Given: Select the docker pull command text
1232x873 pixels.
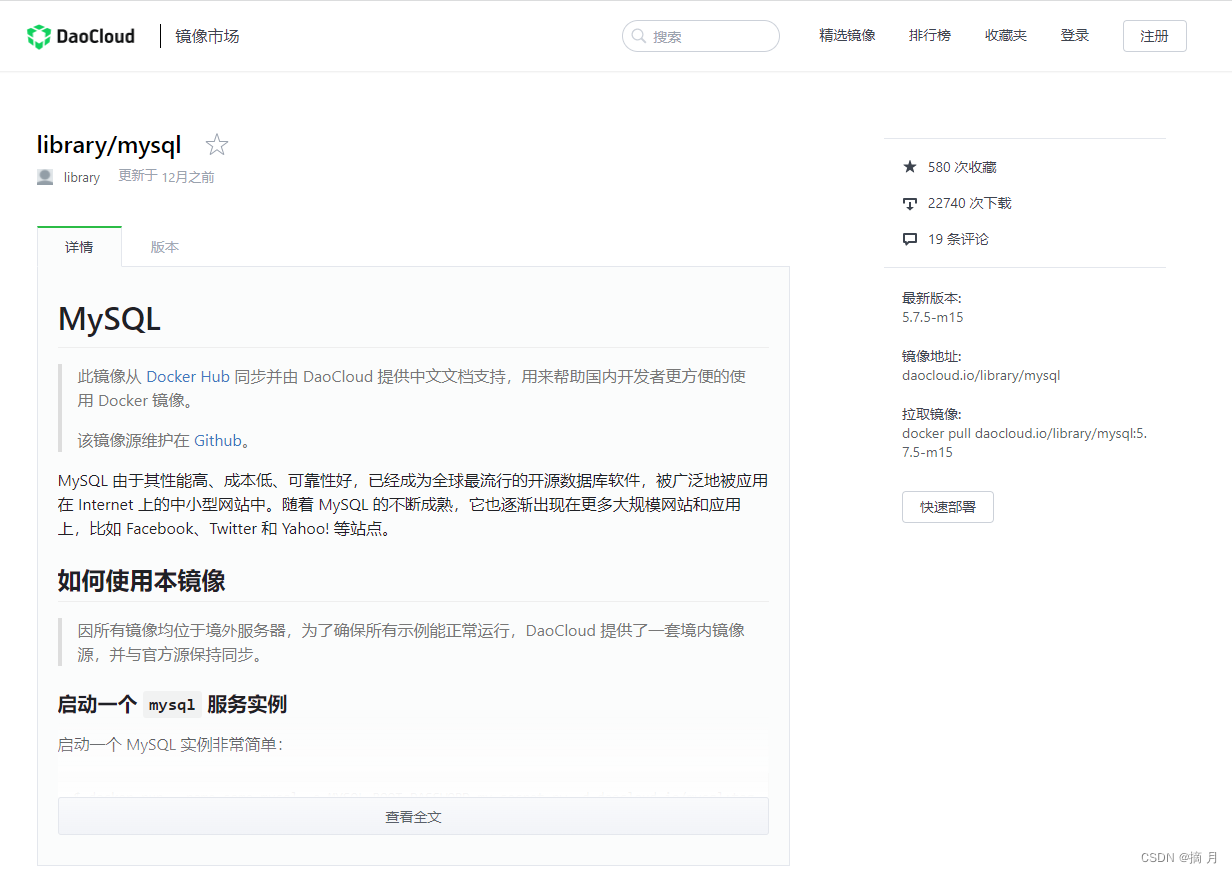Looking at the screenshot, I should coord(1025,443).
